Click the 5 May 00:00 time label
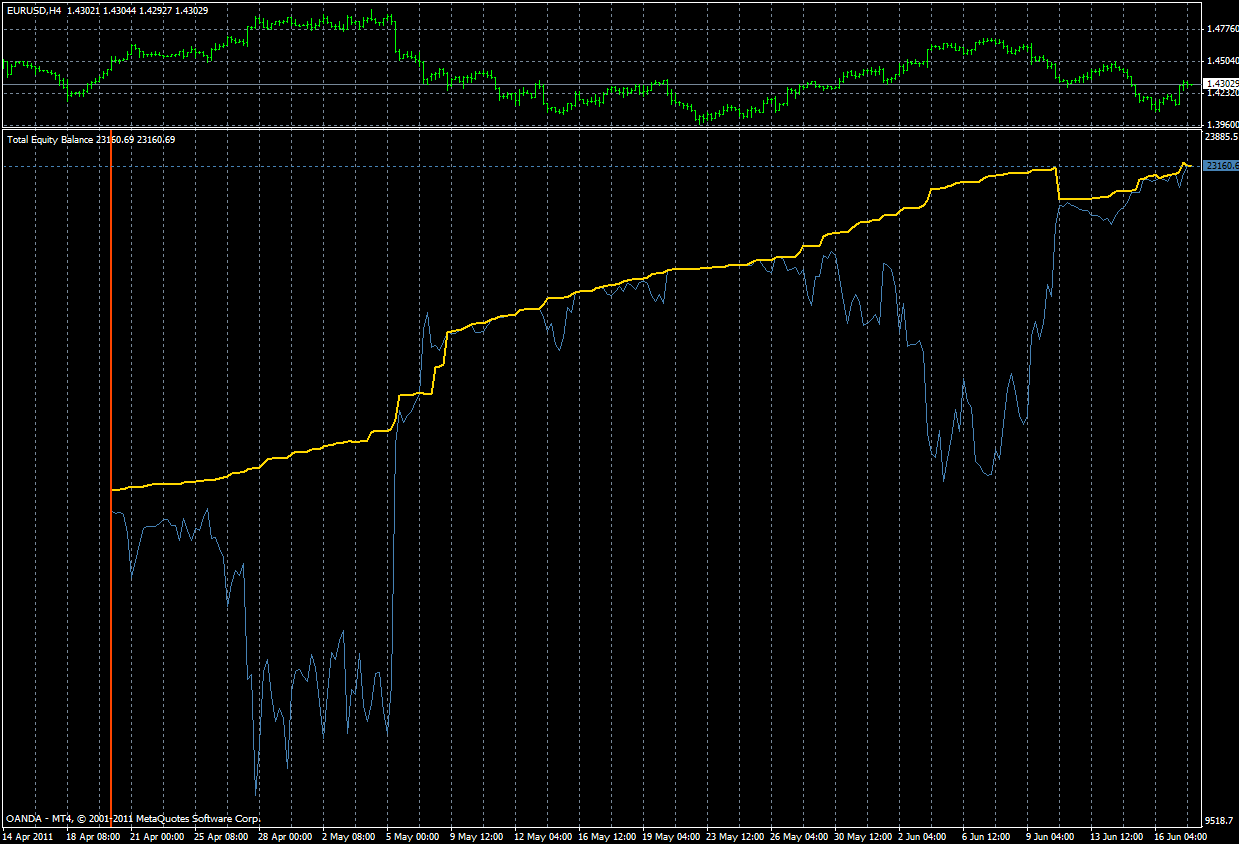1239x844 pixels. click(x=414, y=836)
